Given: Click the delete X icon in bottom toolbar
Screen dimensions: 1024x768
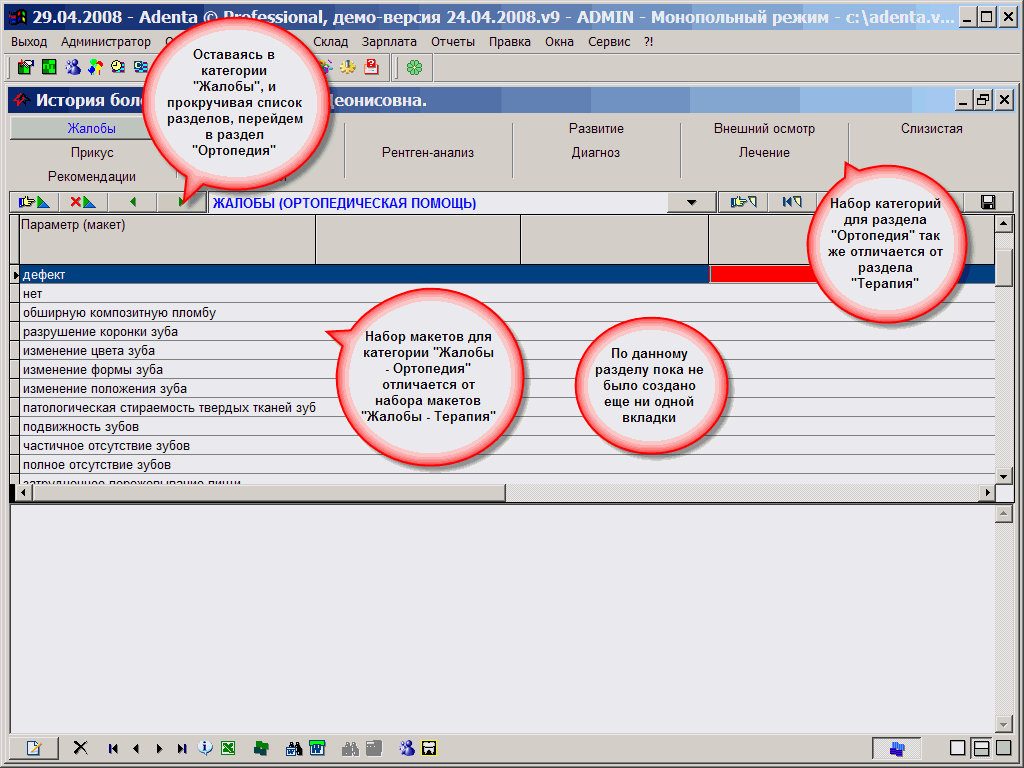Looking at the screenshot, I should click(x=81, y=748).
